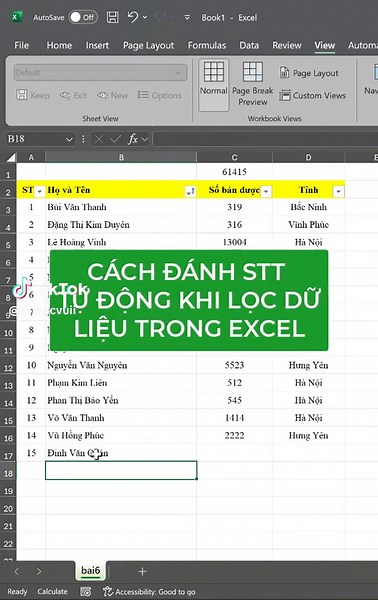This screenshot has width=378, height=600.
Task: Open the Page Layout ribbon tab
Action: point(148,46)
